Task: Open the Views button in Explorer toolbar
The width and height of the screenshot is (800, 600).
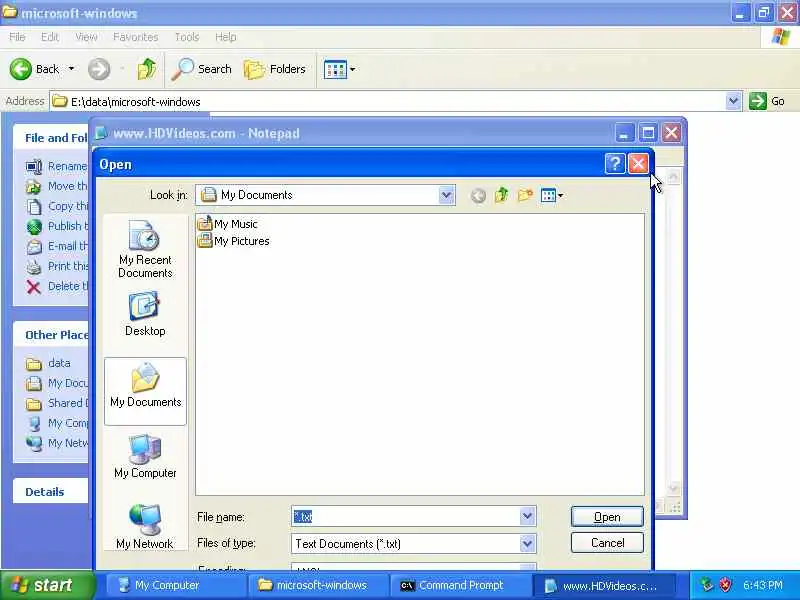Action: pyautogui.click(x=339, y=69)
